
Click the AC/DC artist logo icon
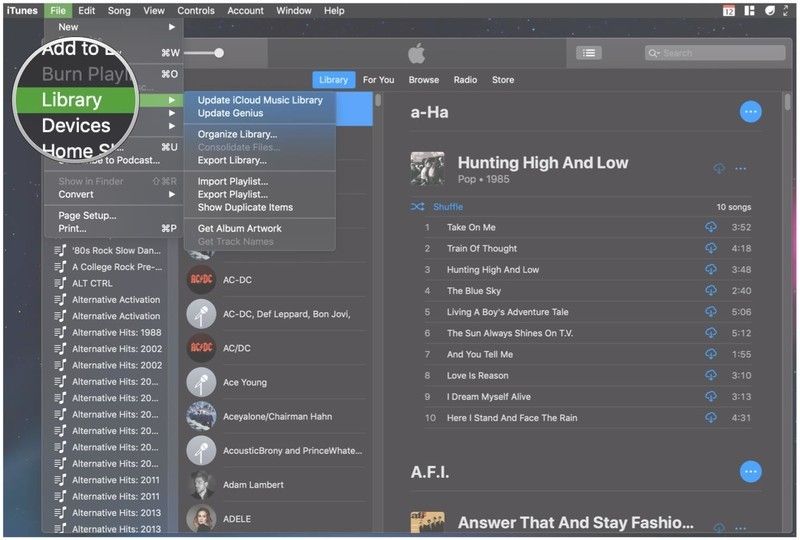tap(201, 348)
